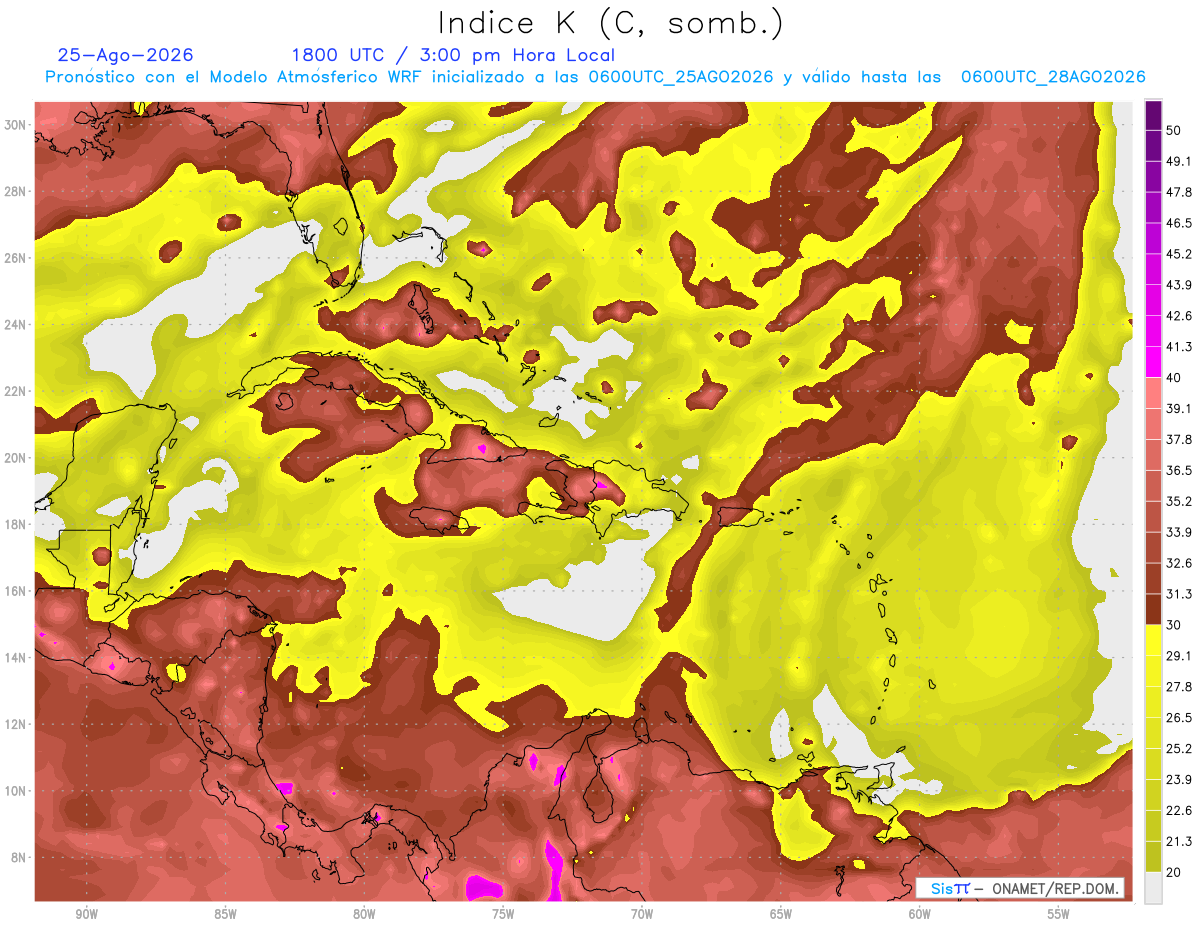Click the "1800 UTC / 3:00 pm Hora Local" label
1200x927 pixels.
pos(453,55)
